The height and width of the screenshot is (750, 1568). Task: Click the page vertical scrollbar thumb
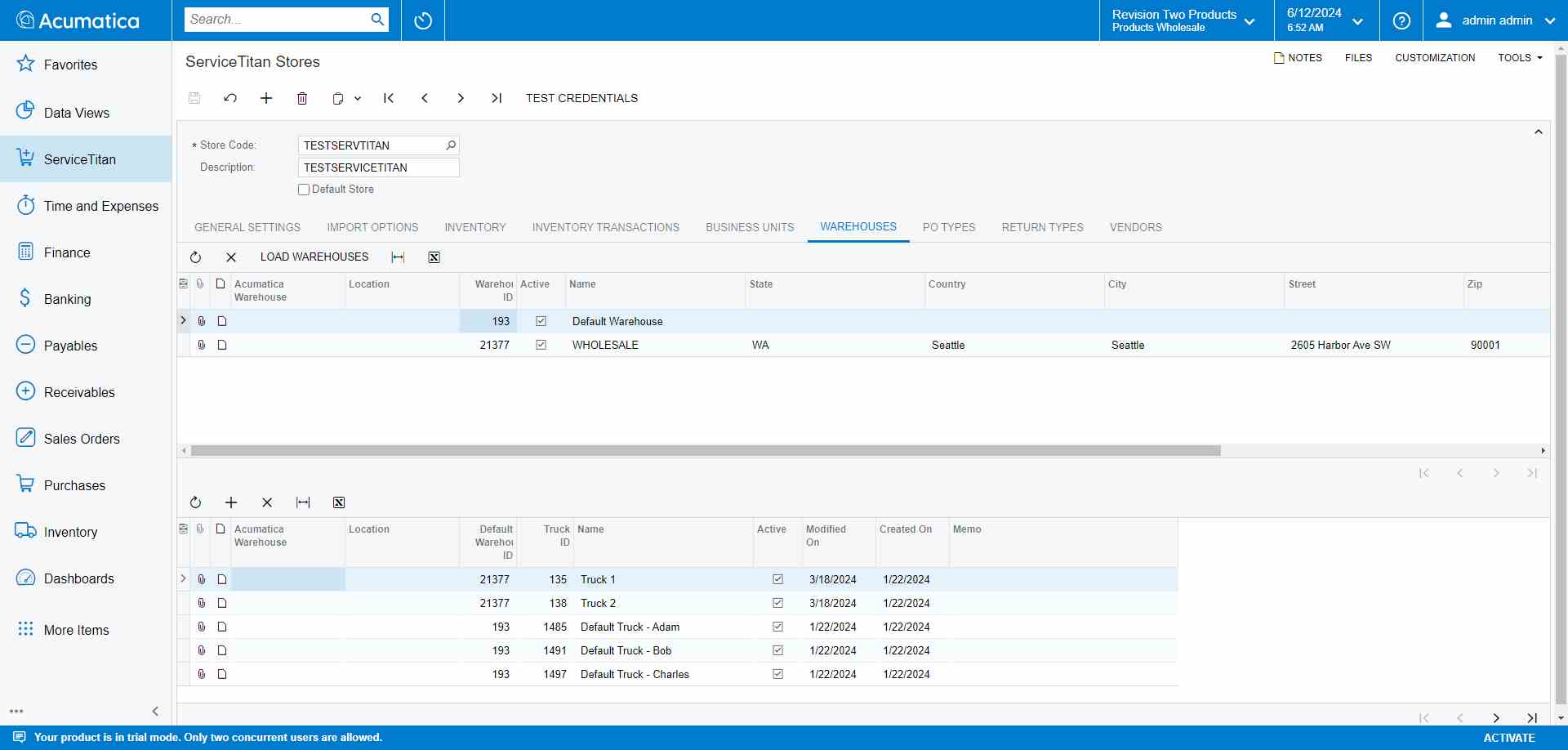click(1561, 380)
